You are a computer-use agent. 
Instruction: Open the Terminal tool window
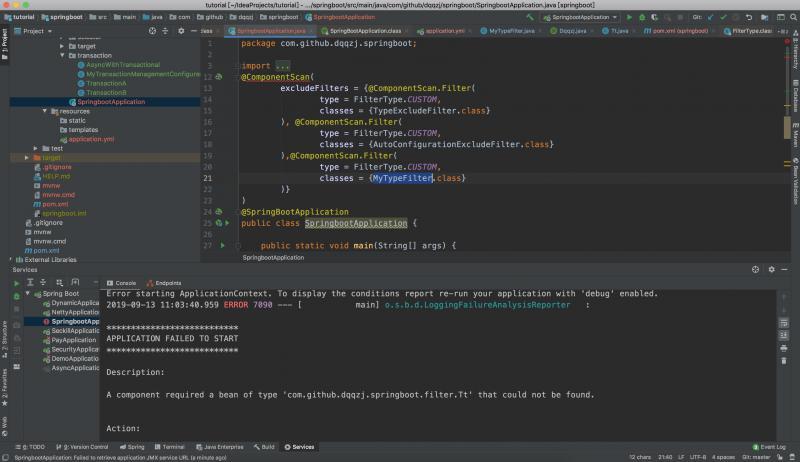pyautogui.click(x=169, y=447)
